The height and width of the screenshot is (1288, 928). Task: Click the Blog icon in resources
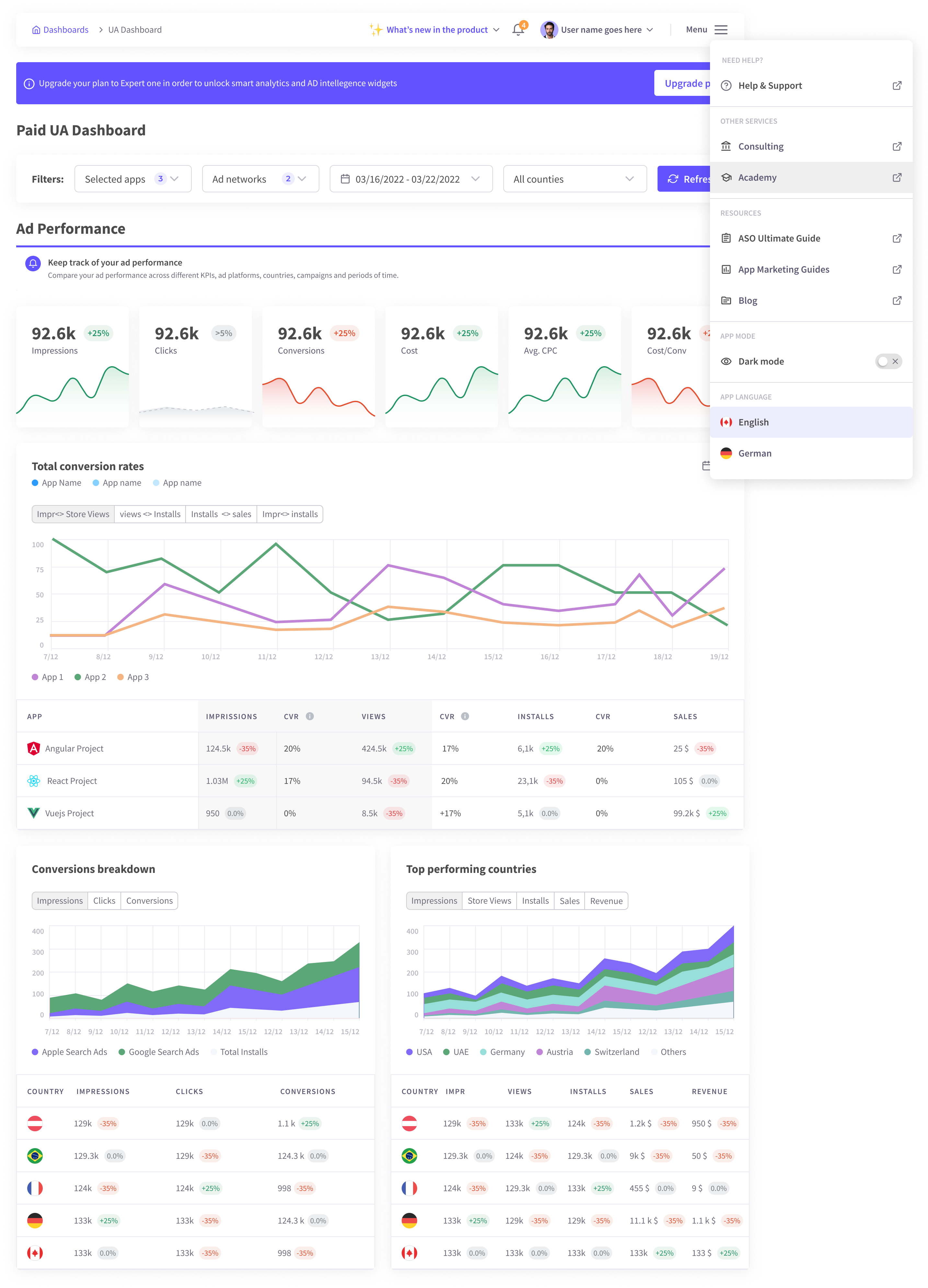726,300
